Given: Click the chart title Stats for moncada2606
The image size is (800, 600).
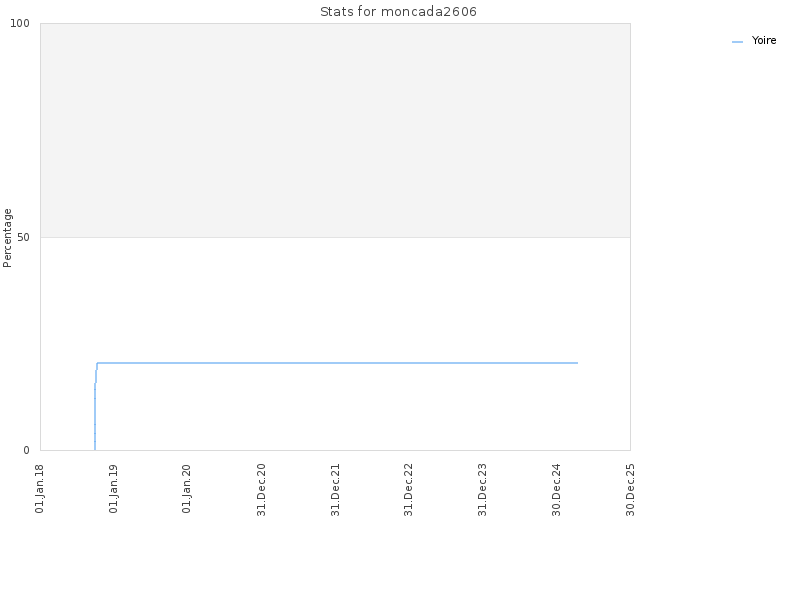Looking at the screenshot, I should click(398, 11).
